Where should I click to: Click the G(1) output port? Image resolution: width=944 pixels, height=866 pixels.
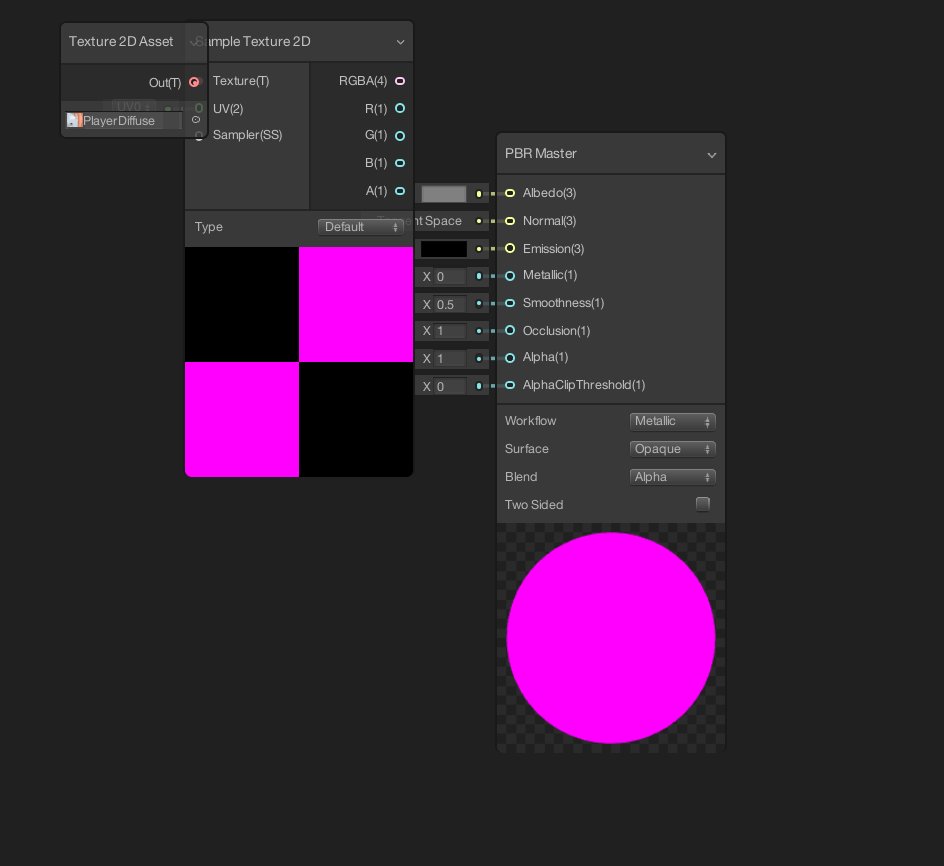(x=400, y=136)
